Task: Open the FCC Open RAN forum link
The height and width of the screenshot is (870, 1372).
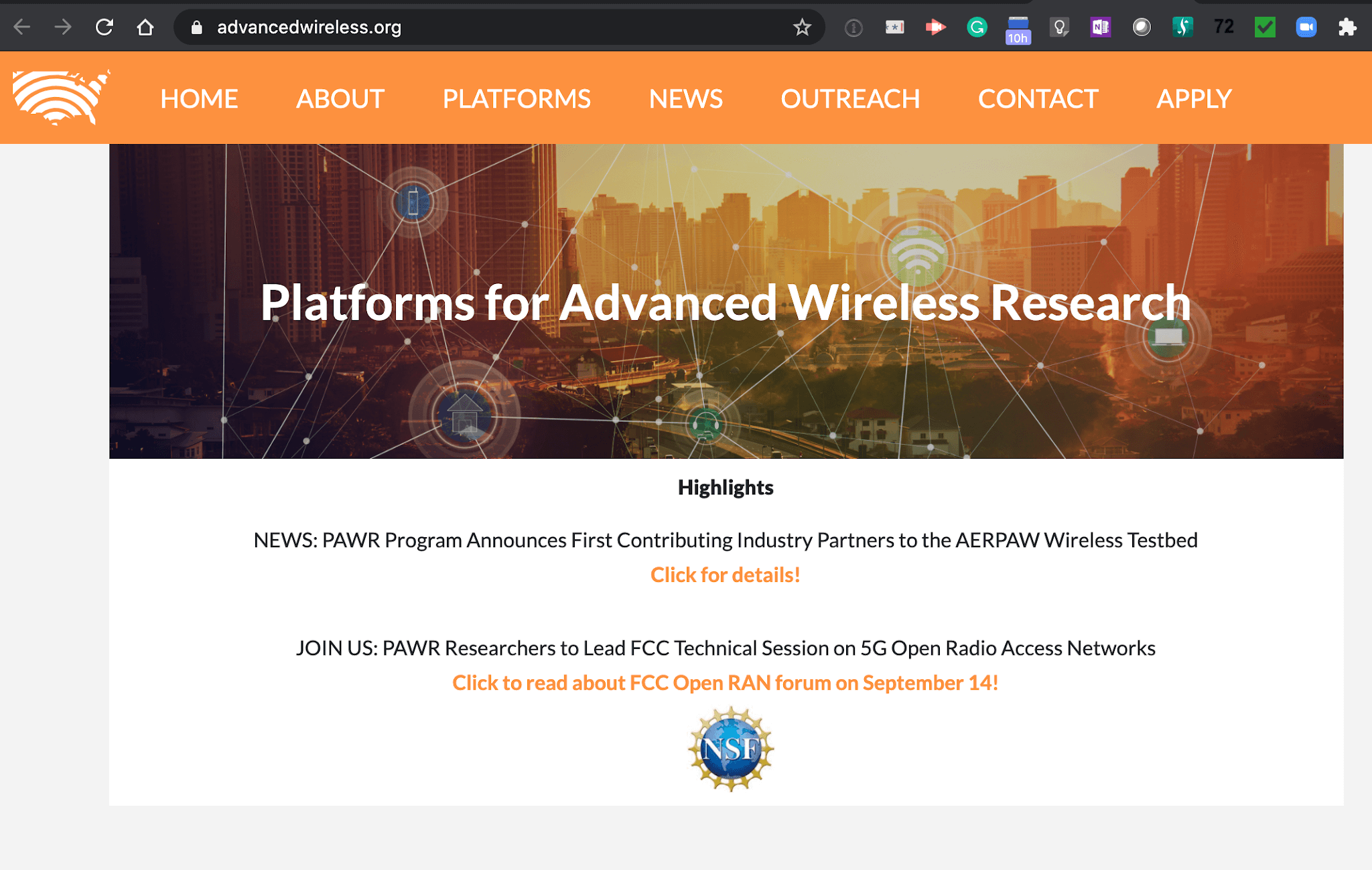Action: tap(725, 682)
